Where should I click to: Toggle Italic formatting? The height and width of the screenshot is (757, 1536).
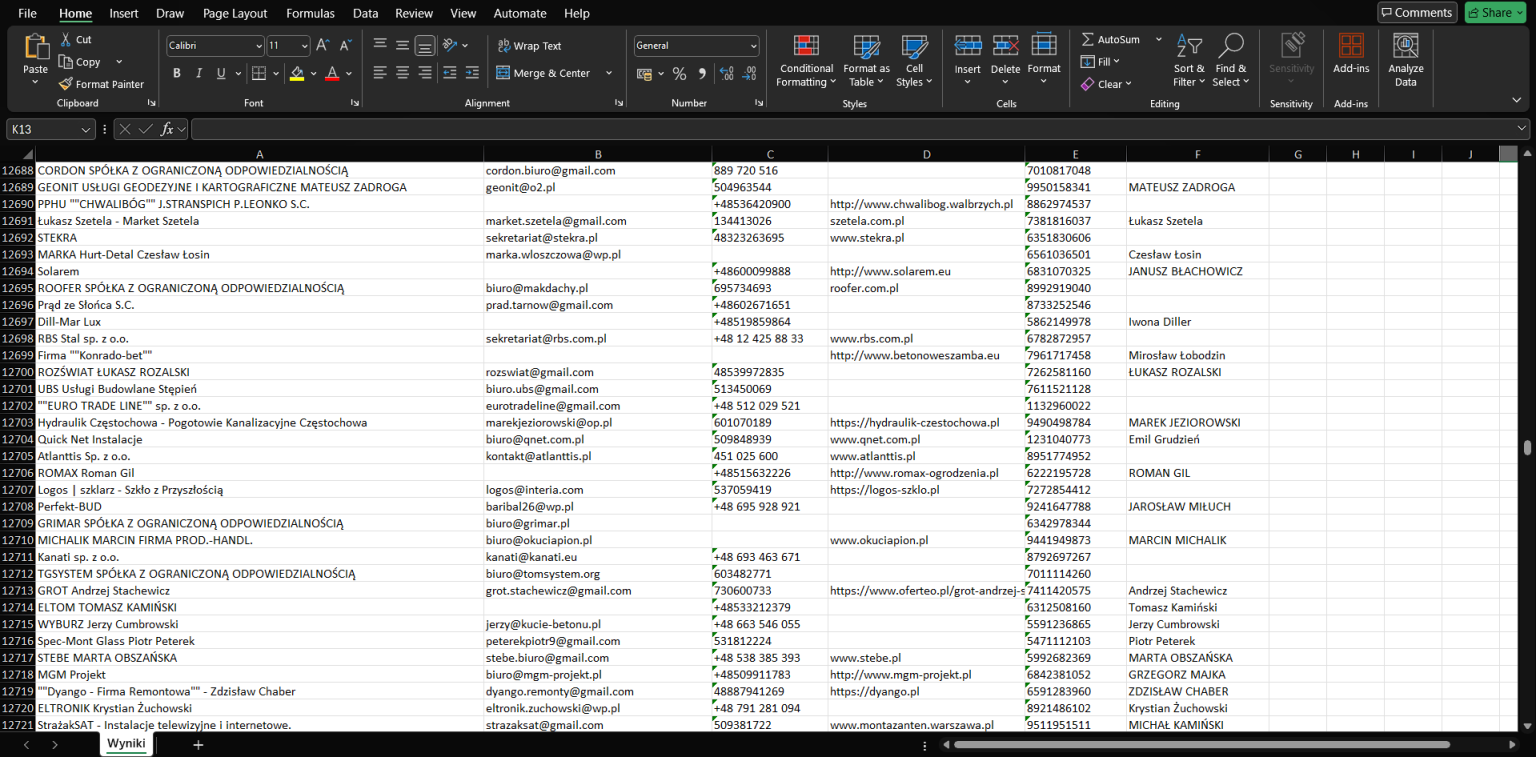point(199,73)
